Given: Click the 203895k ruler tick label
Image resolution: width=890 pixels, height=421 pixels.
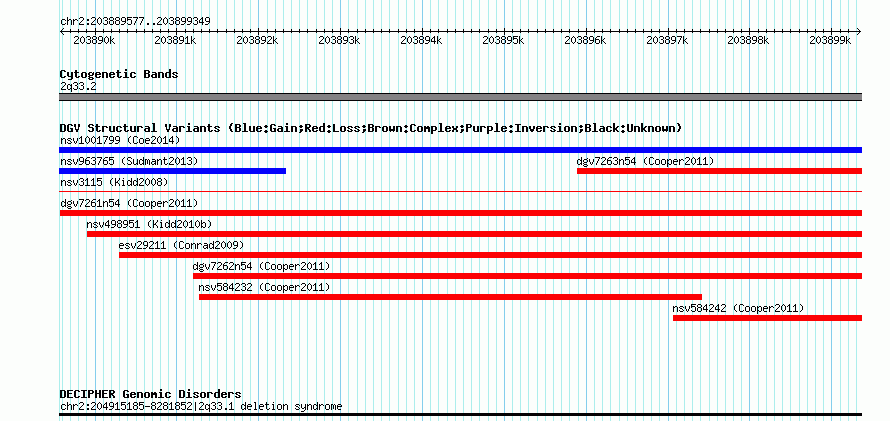Looking at the screenshot, I should tap(503, 41).
